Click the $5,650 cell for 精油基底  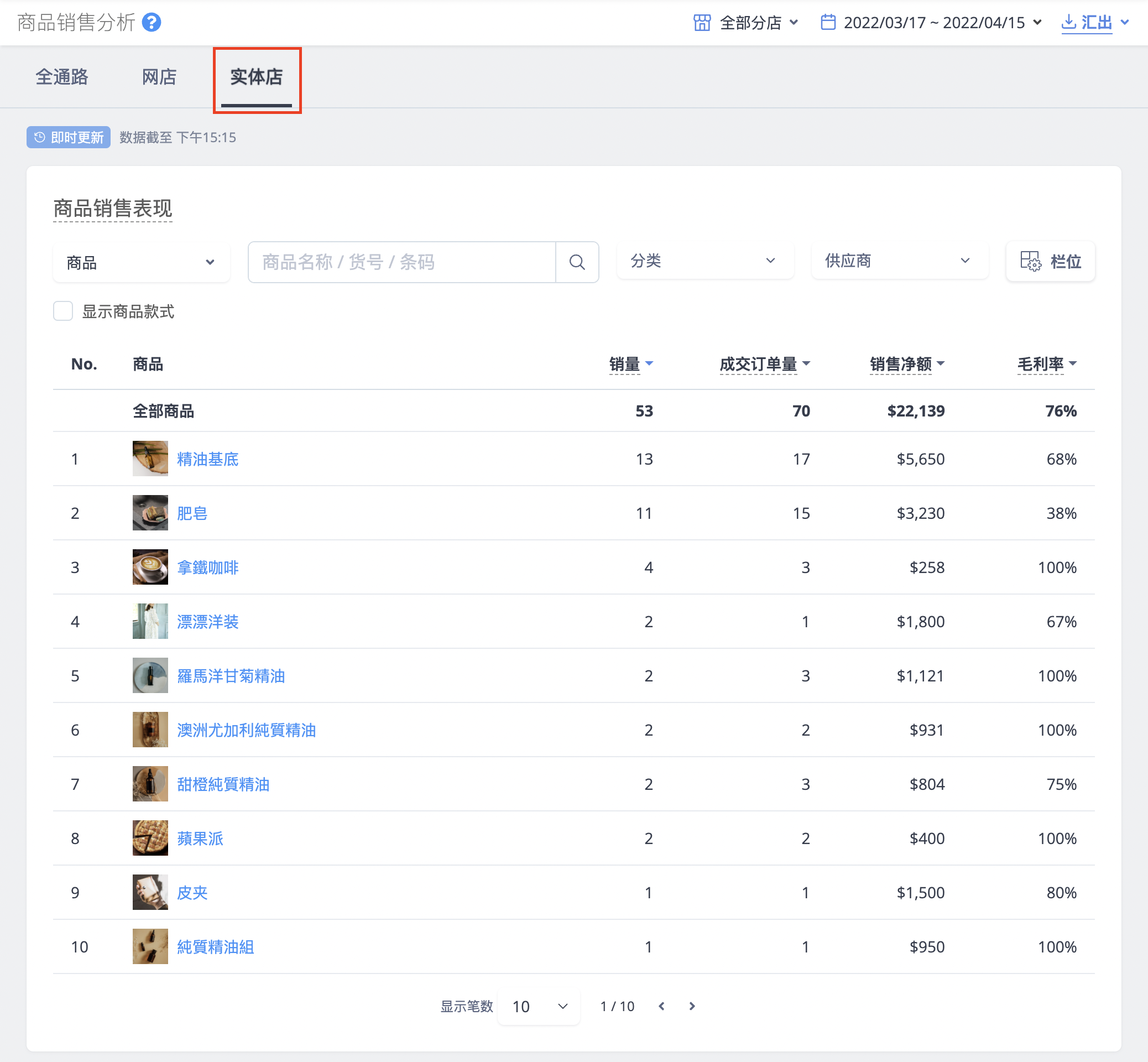(x=921, y=459)
